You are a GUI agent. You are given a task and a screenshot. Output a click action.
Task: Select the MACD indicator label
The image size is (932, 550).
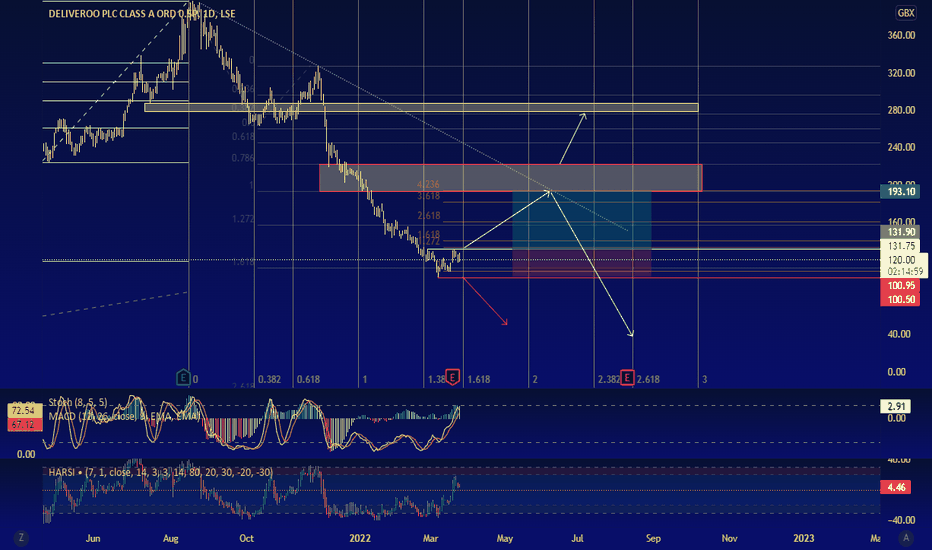[124, 416]
